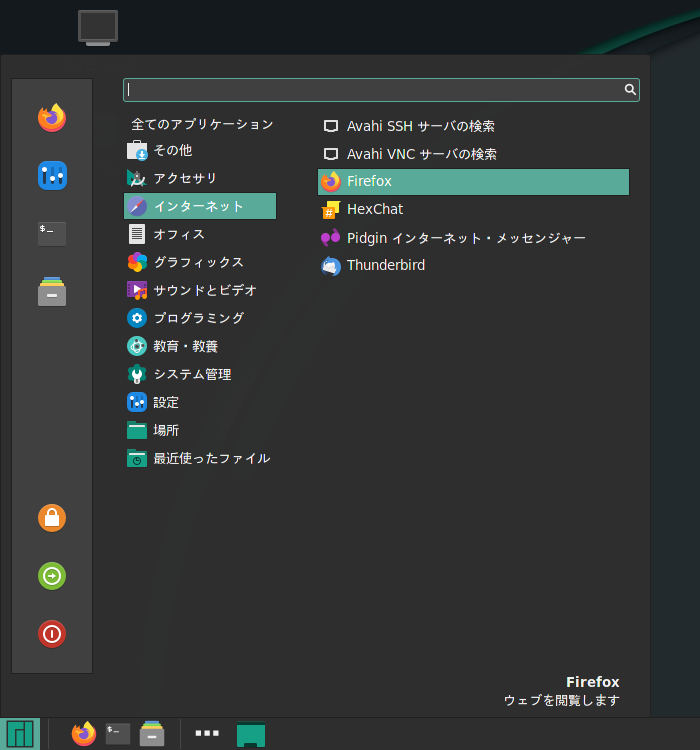Click the Pidgin purple icon

[331, 238]
